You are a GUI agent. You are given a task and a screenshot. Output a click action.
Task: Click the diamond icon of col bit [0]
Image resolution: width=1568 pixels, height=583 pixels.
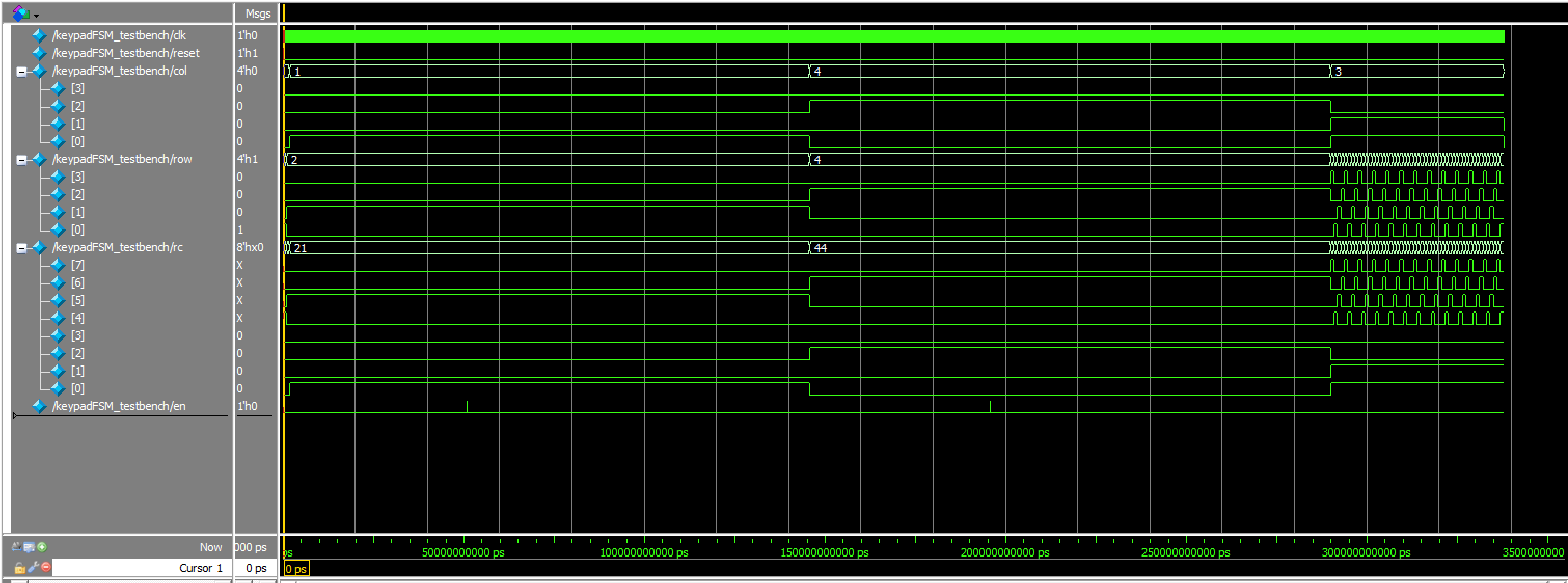pyautogui.click(x=59, y=141)
